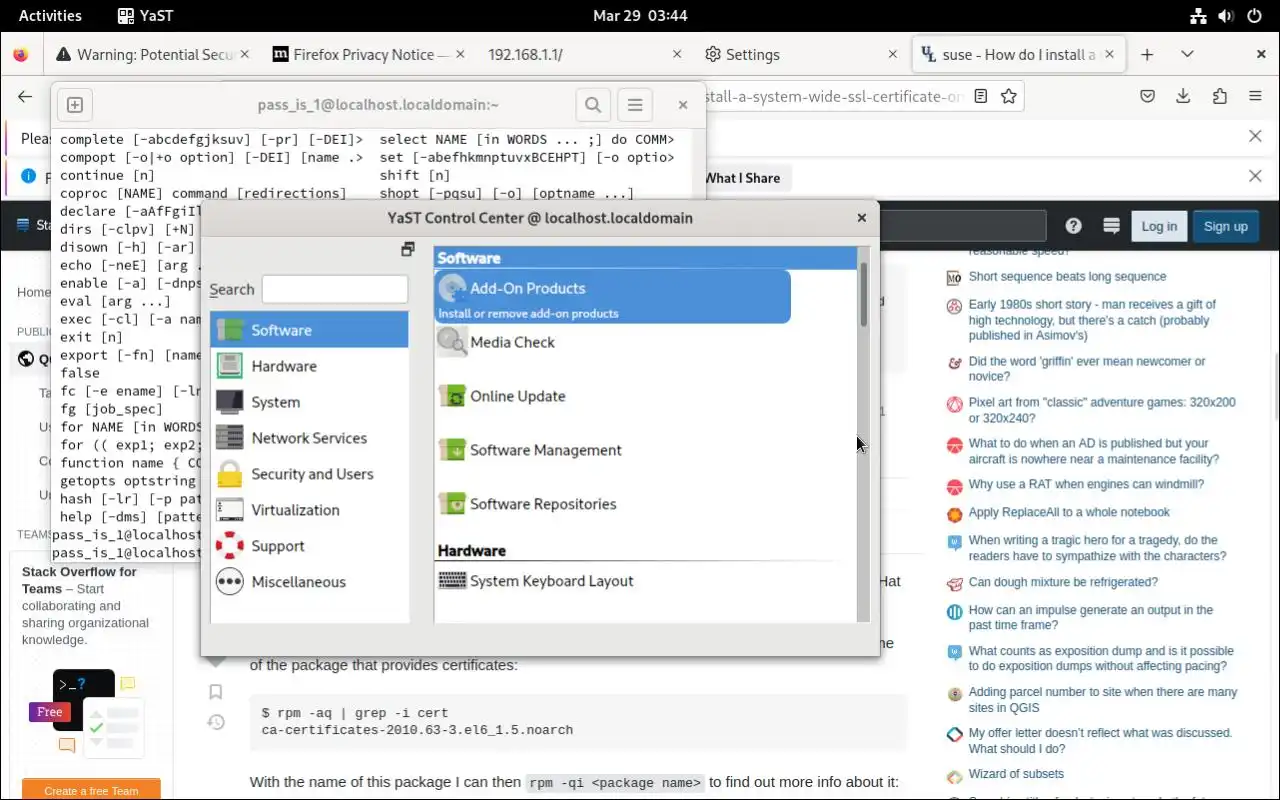Click the YaST sidebar detach icon
This screenshot has height=800, width=1280.
coord(407,249)
